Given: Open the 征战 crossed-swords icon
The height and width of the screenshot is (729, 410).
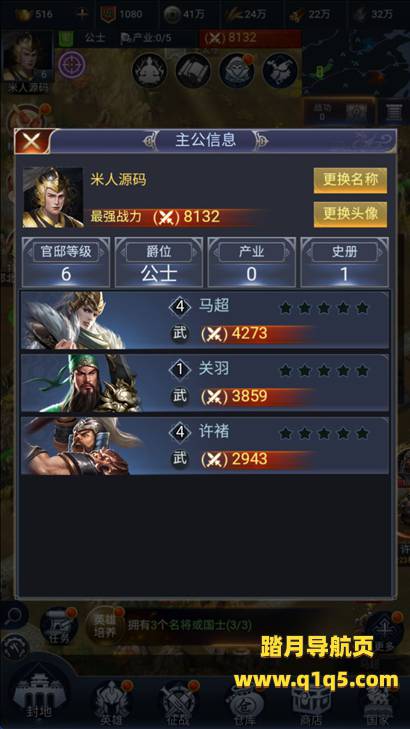Looking at the screenshot, I should (x=179, y=702).
